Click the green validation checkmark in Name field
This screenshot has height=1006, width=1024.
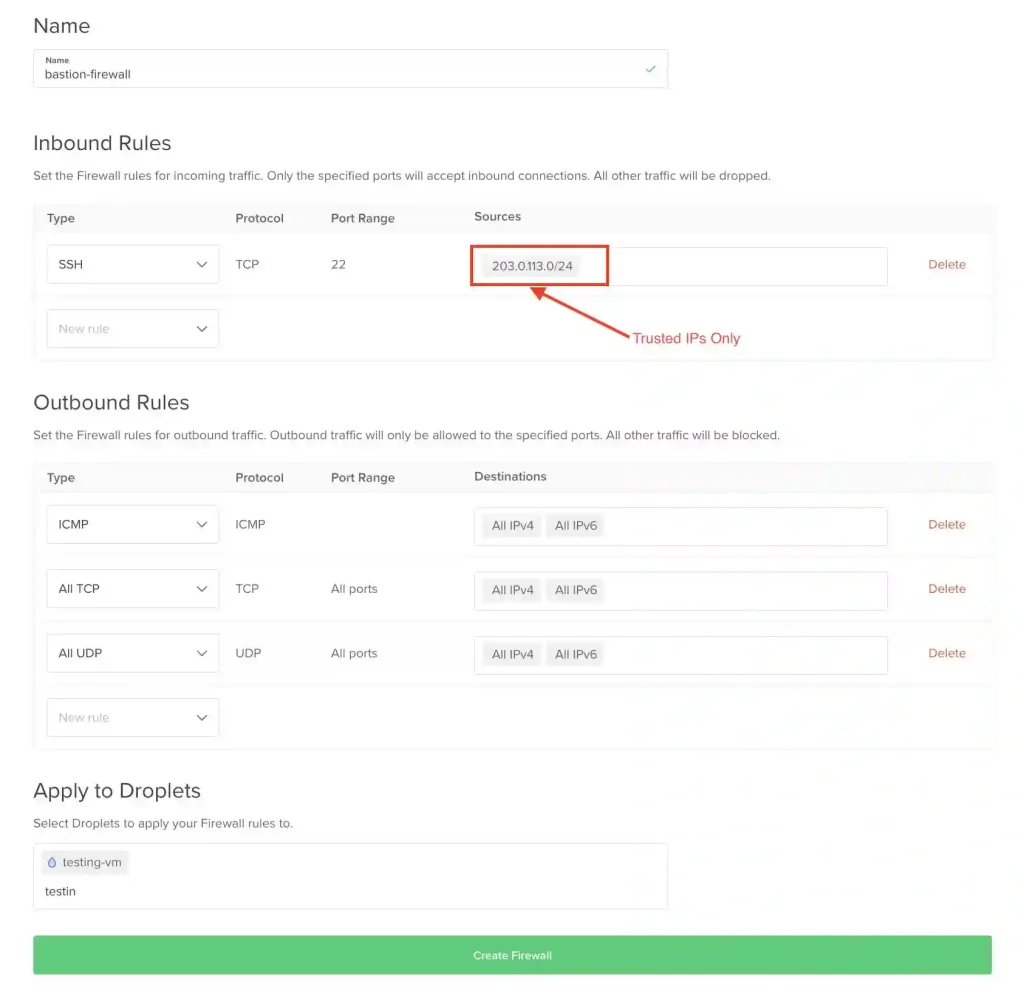point(650,69)
